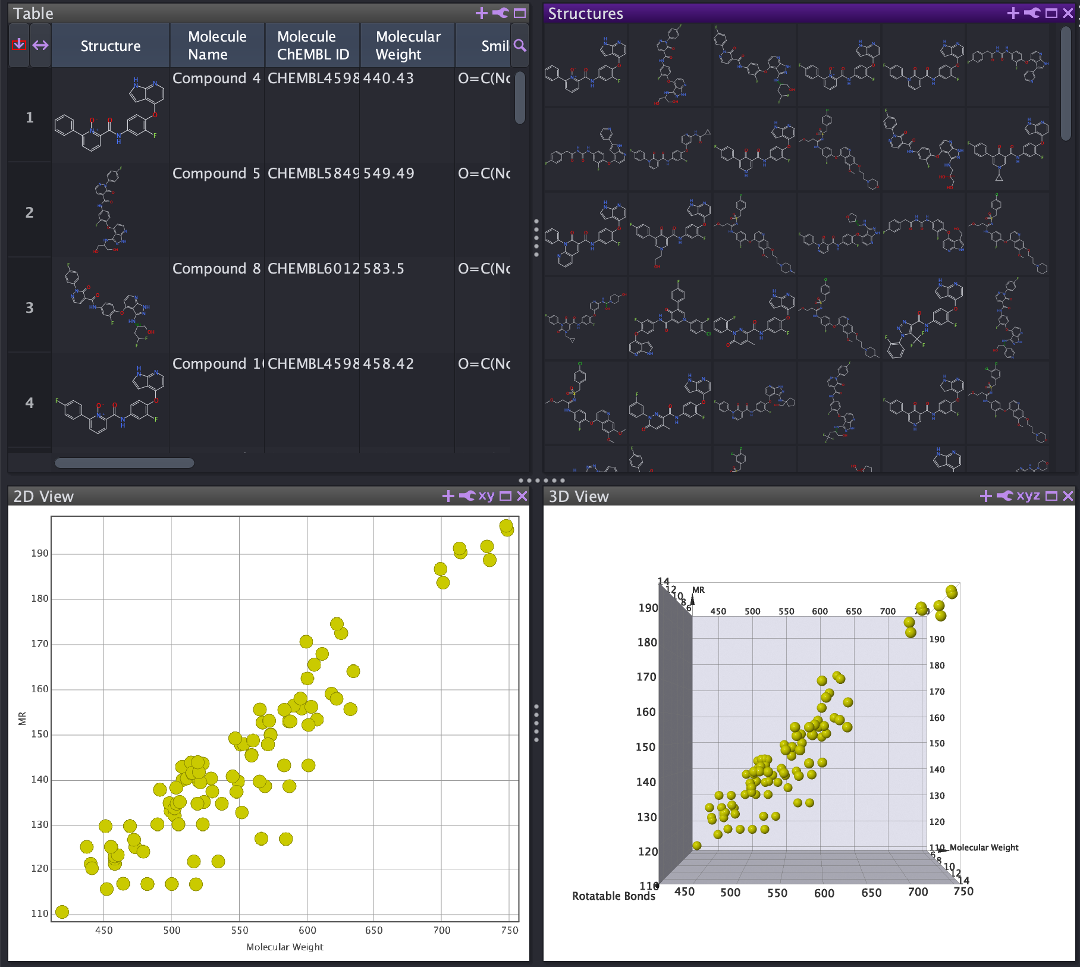Select row number 2 in the table
The width and height of the screenshot is (1080, 968).
(x=29, y=212)
